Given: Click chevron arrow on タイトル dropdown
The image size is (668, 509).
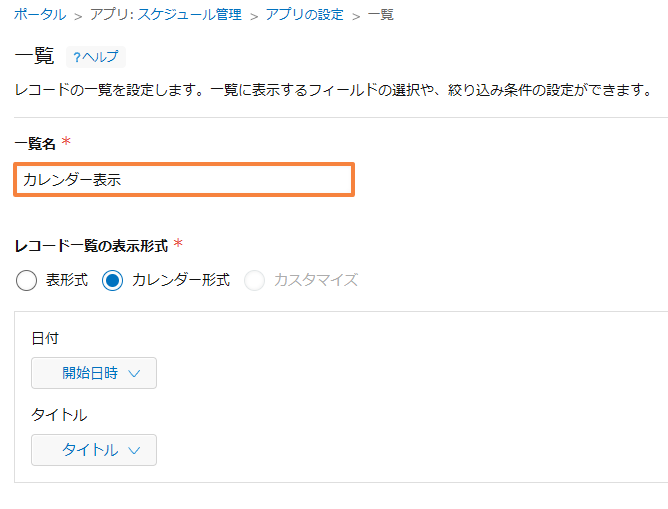Looking at the screenshot, I should pyautogui.click(x=134, y=451).
